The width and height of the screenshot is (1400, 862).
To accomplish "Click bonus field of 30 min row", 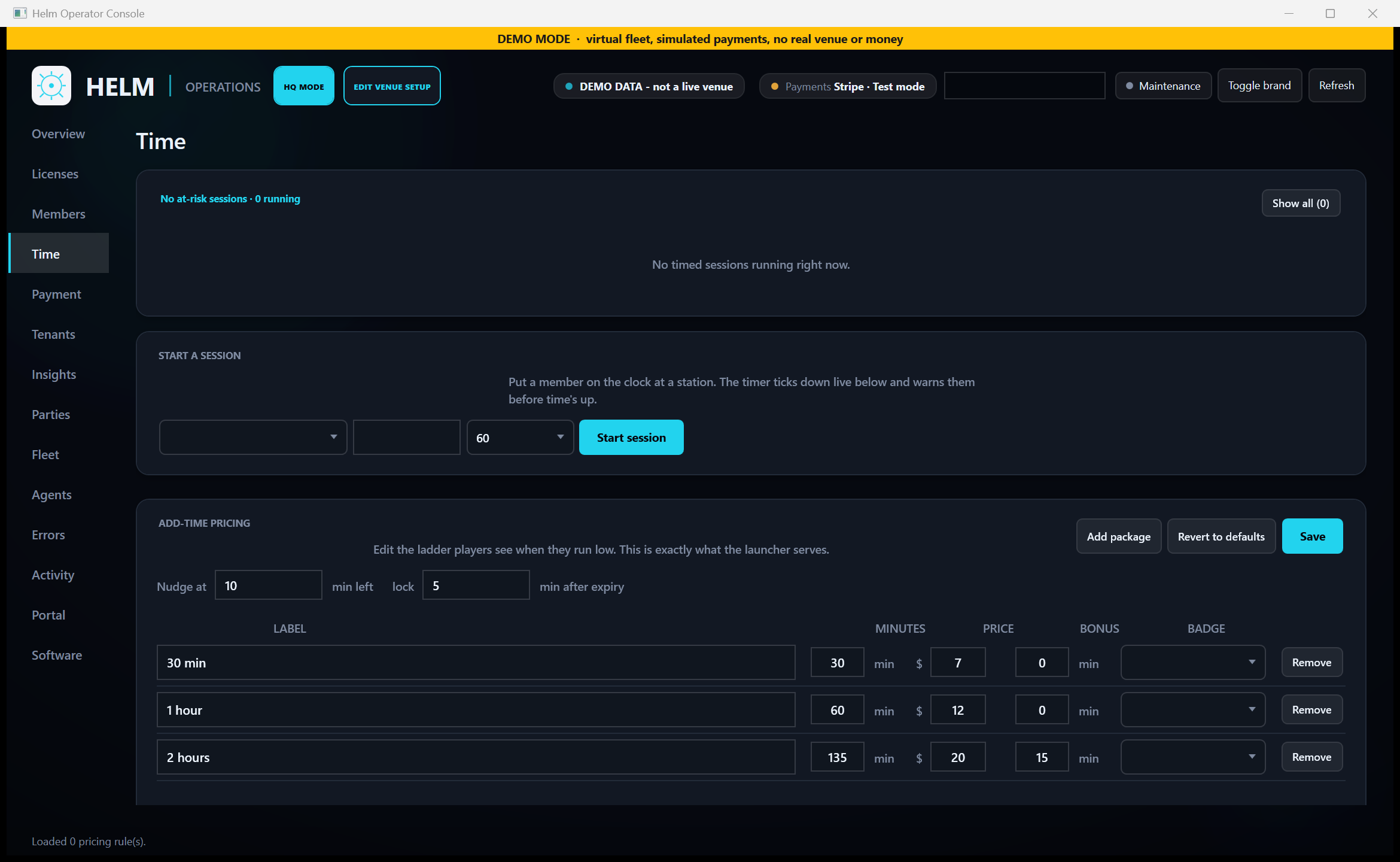I will (1042, 662).
